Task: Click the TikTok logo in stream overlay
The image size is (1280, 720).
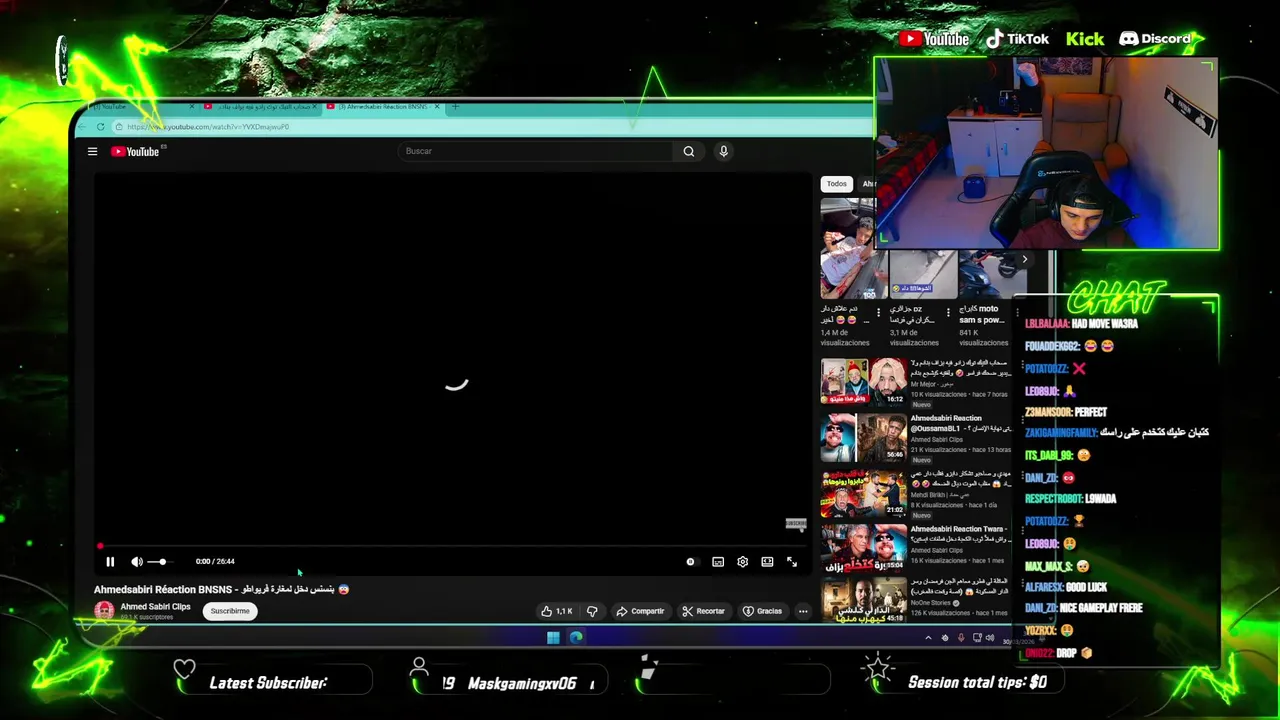Action: [x=1017, y=39]
